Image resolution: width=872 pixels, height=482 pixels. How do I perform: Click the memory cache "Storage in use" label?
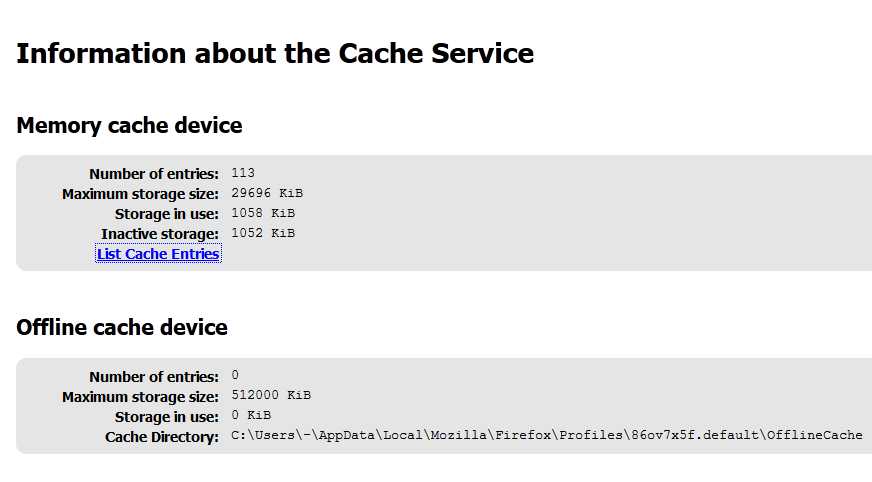[166, 214]
